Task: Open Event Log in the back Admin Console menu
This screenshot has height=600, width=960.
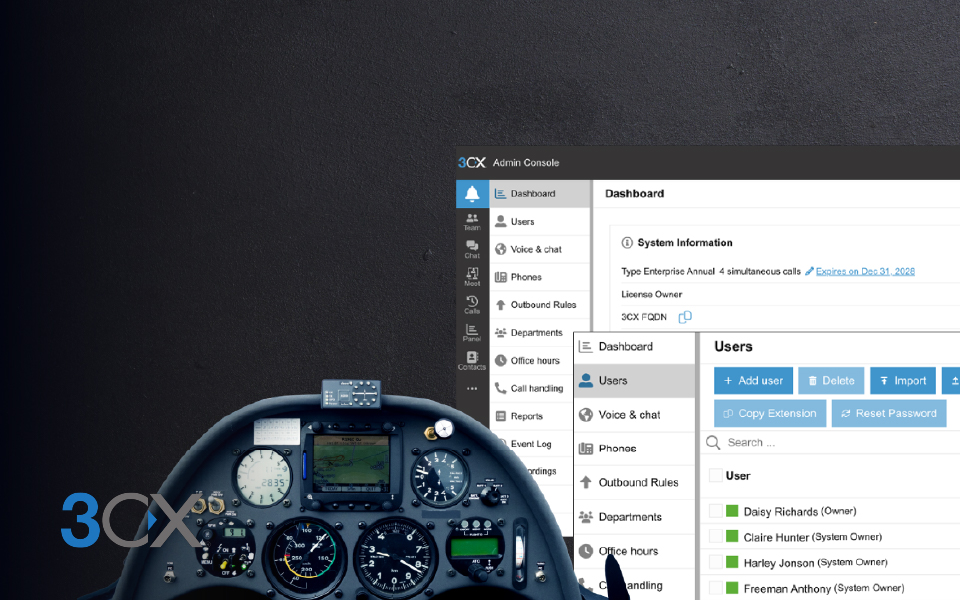Action: click(x=533, y=444)
